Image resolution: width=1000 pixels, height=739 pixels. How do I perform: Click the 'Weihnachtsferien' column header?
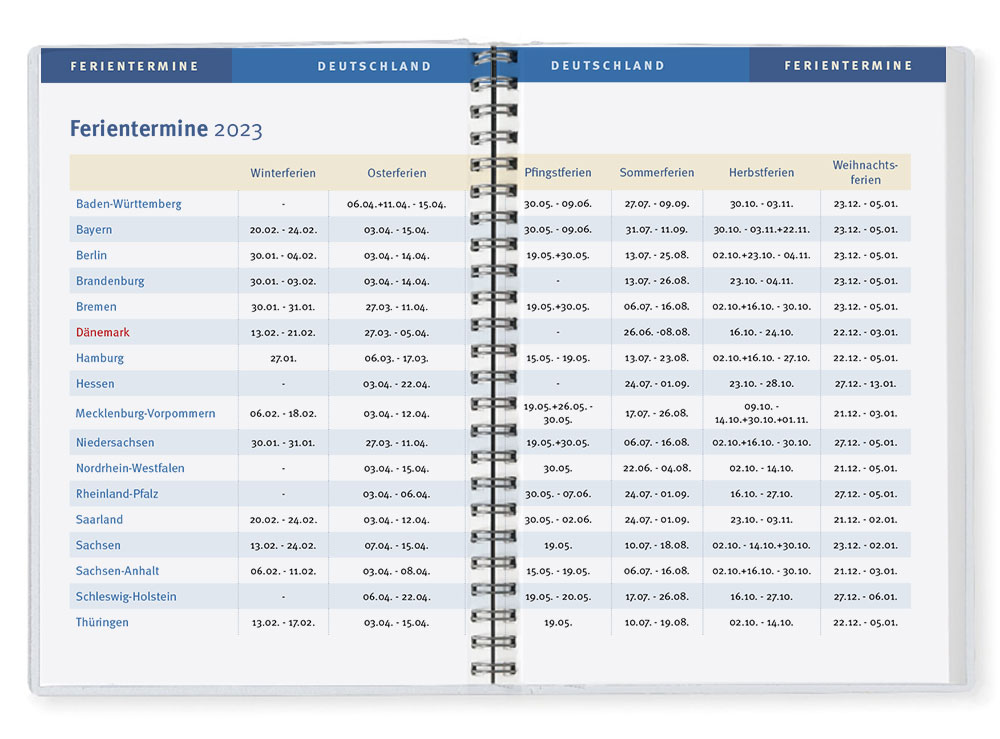865,172
